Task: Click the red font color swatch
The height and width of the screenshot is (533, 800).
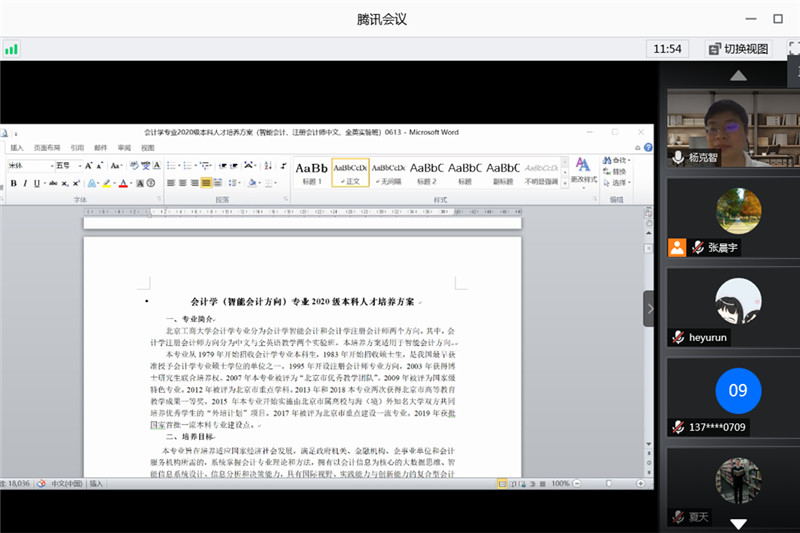Action: (x=124, y=183)
